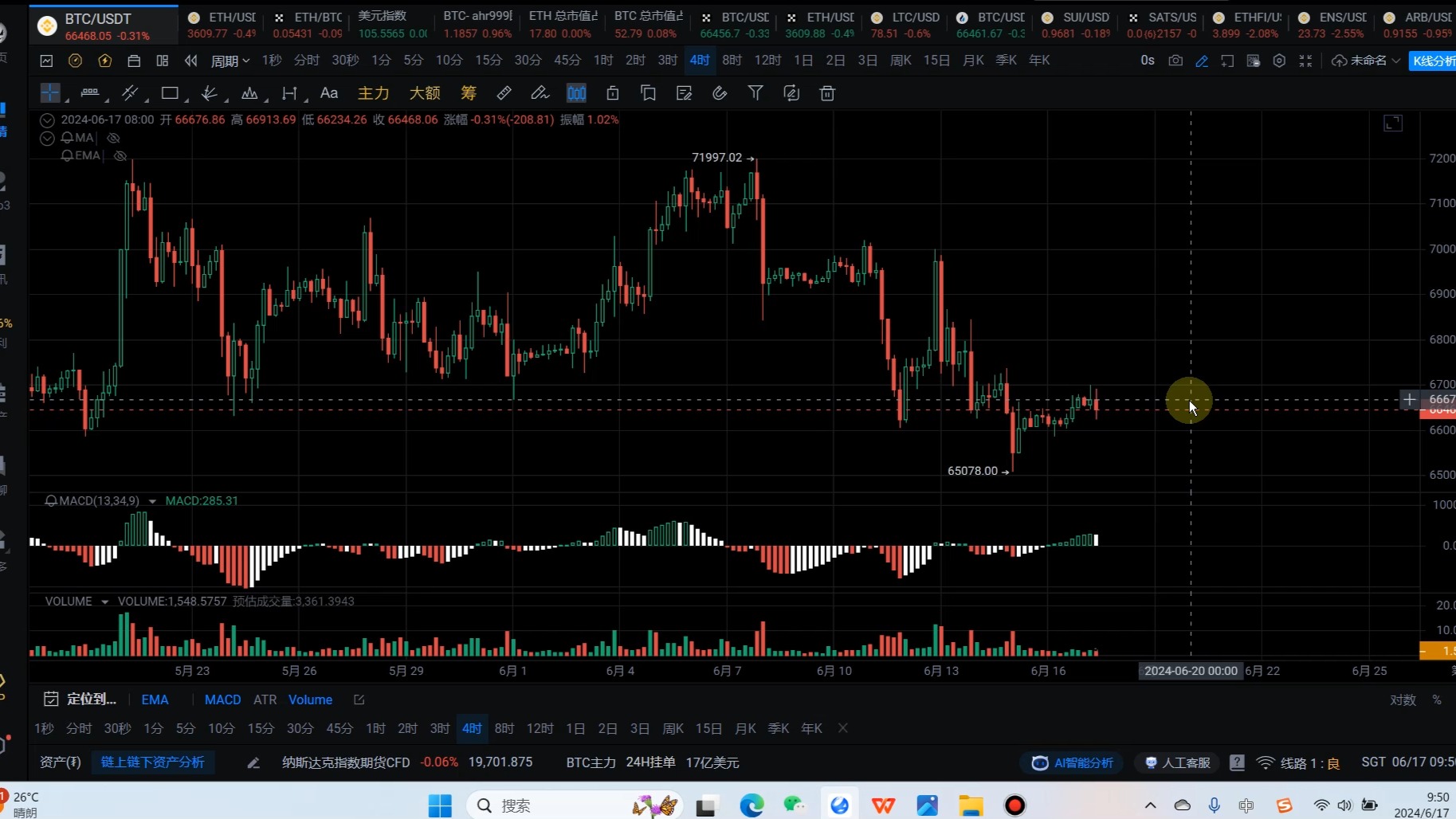Switch to the SUI/USD ticker tab

tap(1075, 25)
